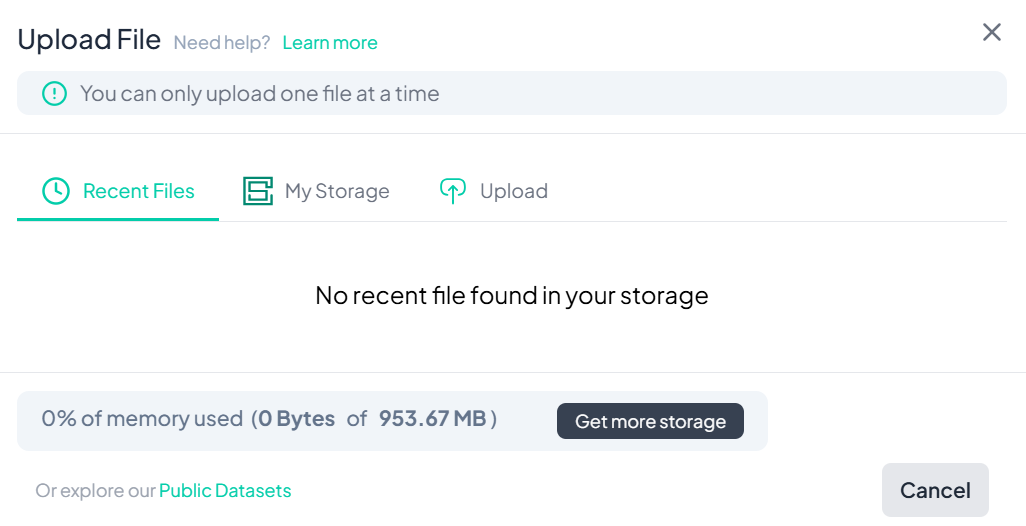Image resolution: width=1026 pixels, height=526 pixels.
Task: Cancel the file upload dialog
Action: point(935,490)
